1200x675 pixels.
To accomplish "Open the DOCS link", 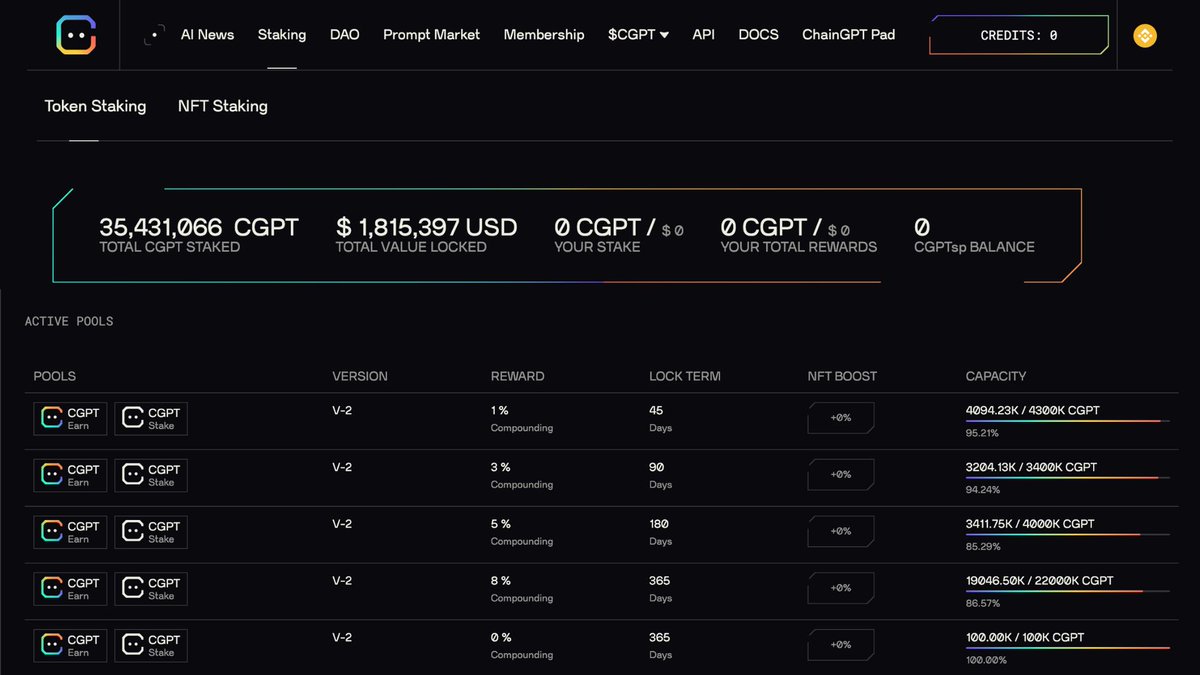I will tap(759, 35).
